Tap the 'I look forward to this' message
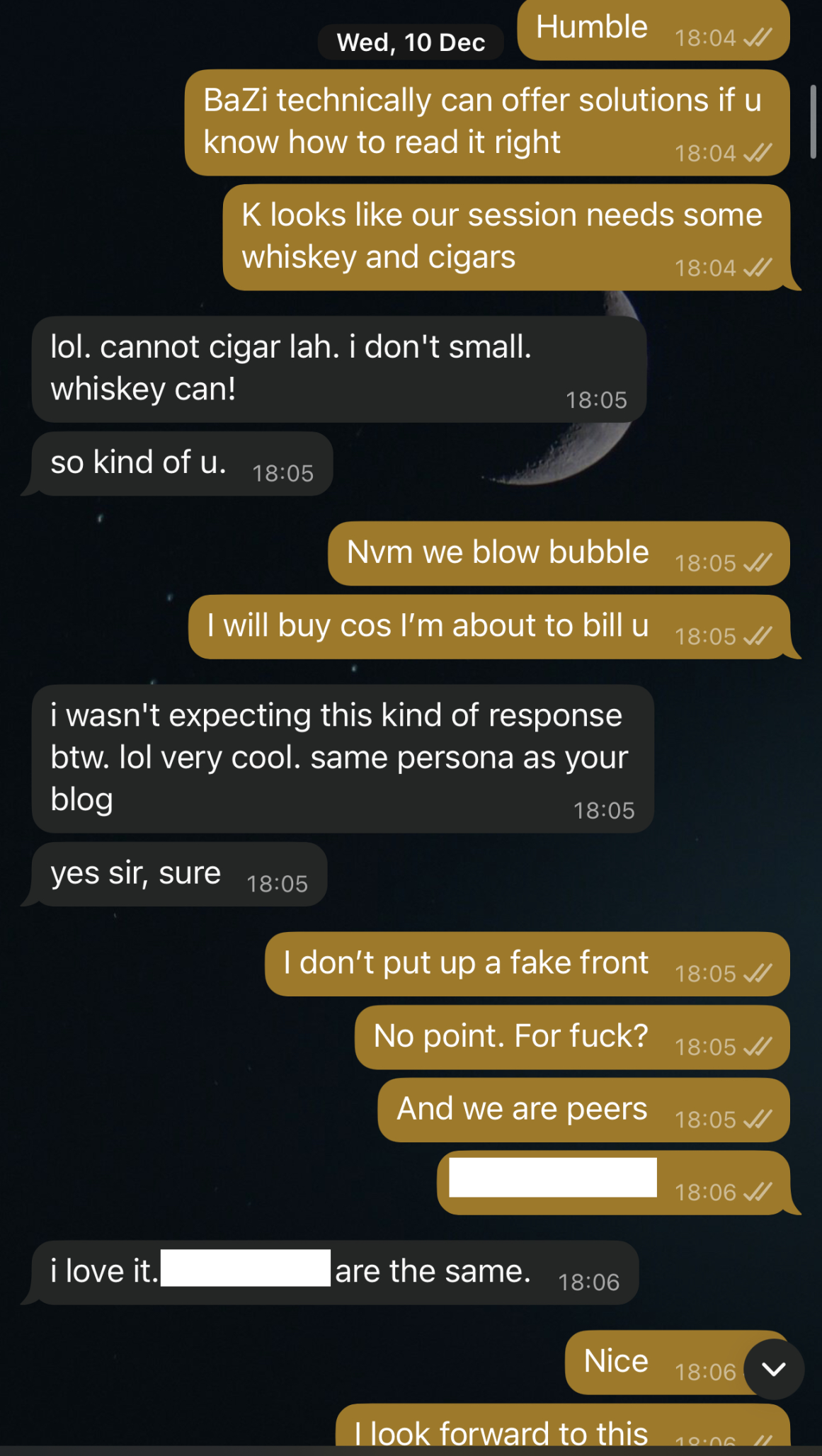This screenshot has width=822, height=1456. (563, 1425)
